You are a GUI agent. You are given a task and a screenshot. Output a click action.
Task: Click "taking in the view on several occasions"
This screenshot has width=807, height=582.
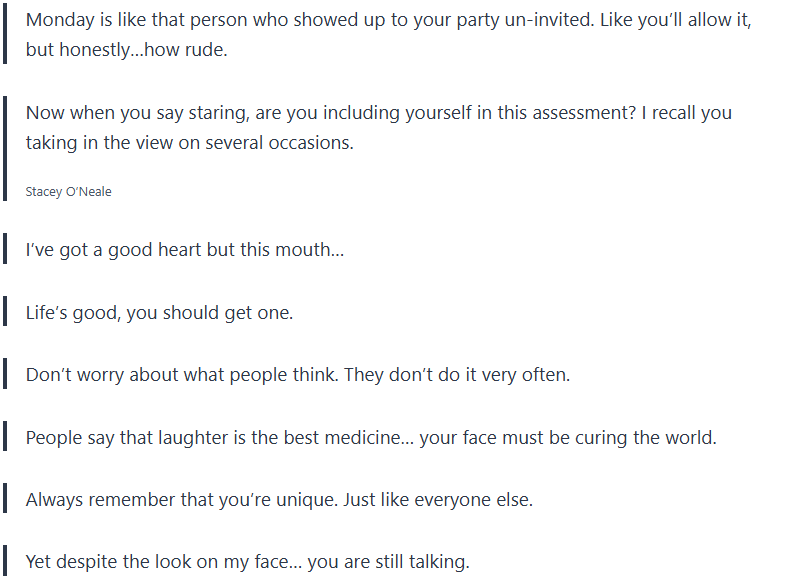(189, 142)
